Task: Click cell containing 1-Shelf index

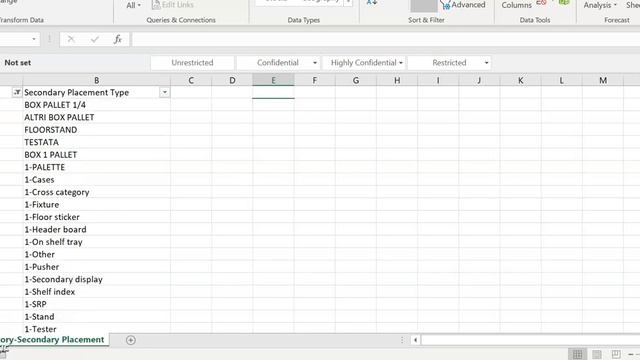Action: click(x=96, y=292)
